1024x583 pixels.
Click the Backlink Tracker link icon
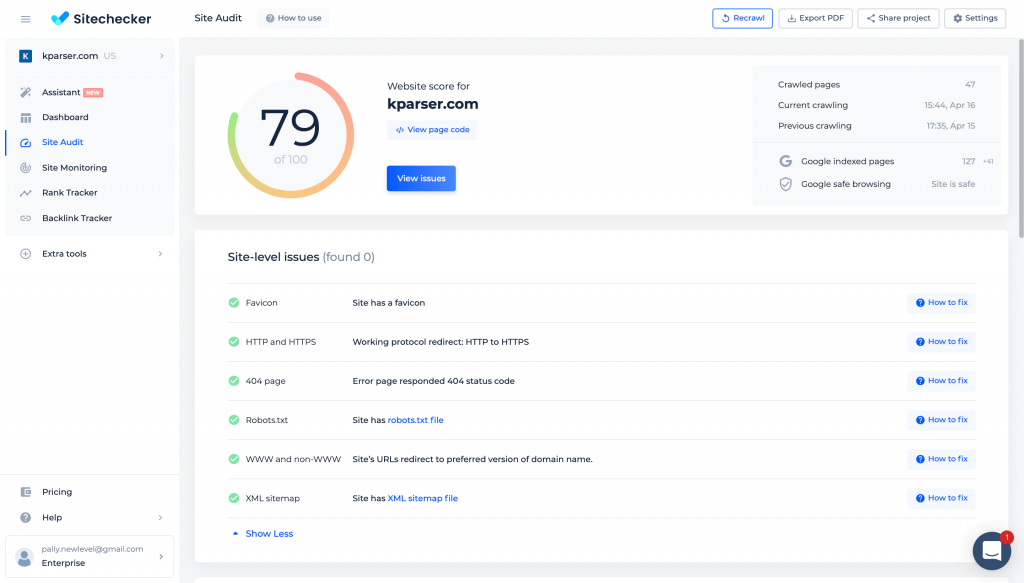coord(25,218)
